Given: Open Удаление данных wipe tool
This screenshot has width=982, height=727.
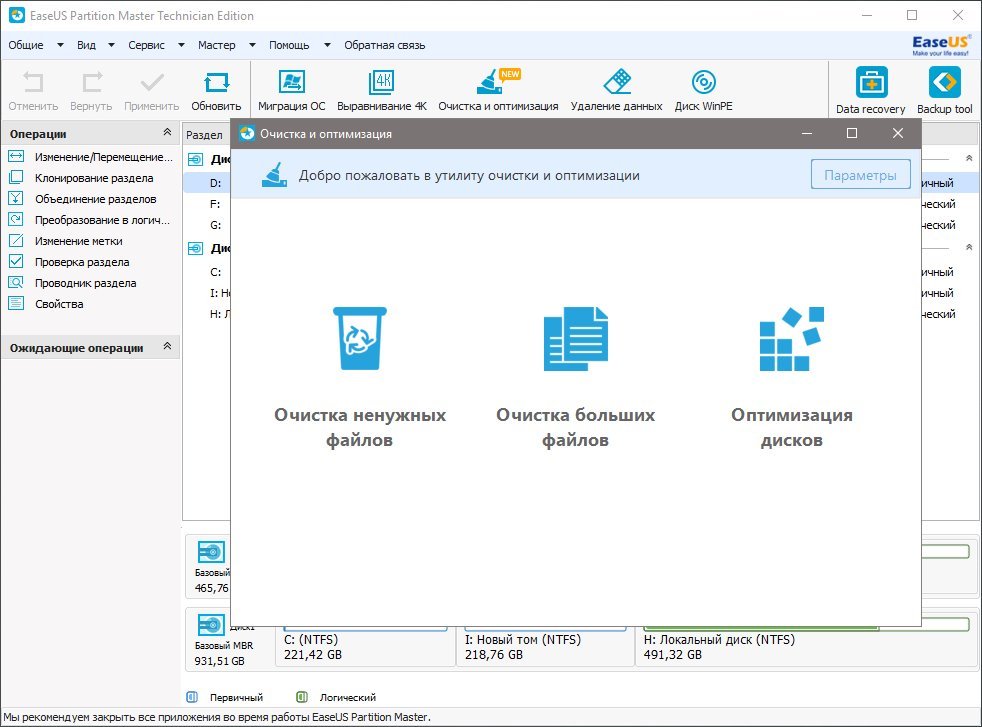Looking at the screenshot, I should [616, 90].
